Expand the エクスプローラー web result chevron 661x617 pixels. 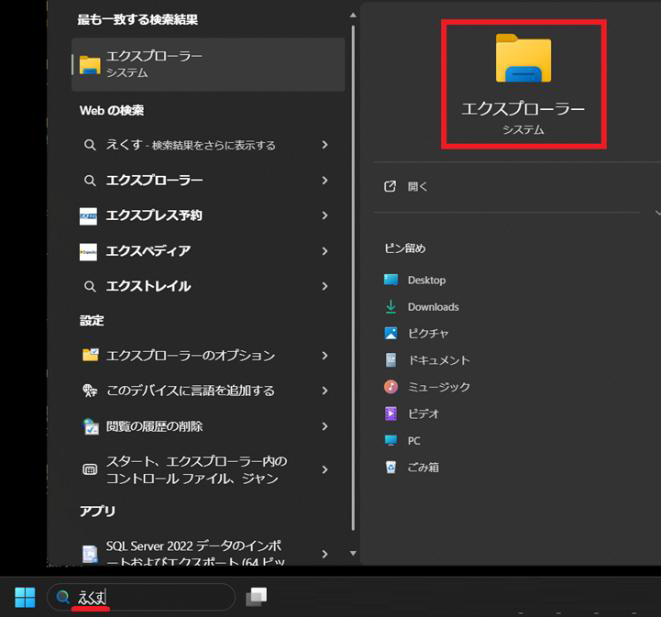pos(325,180)
